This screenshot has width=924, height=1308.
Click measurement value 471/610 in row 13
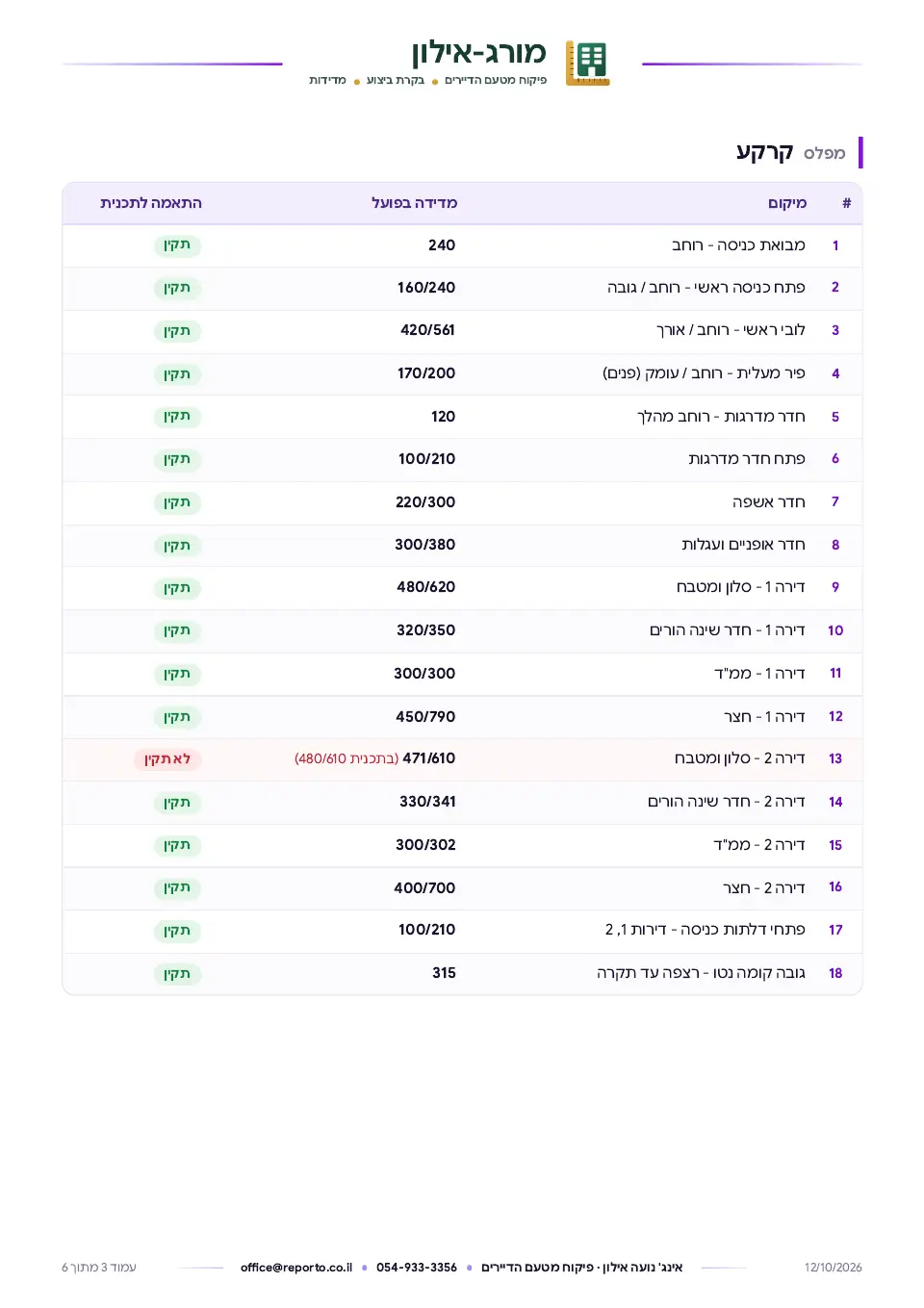(429, 758)
